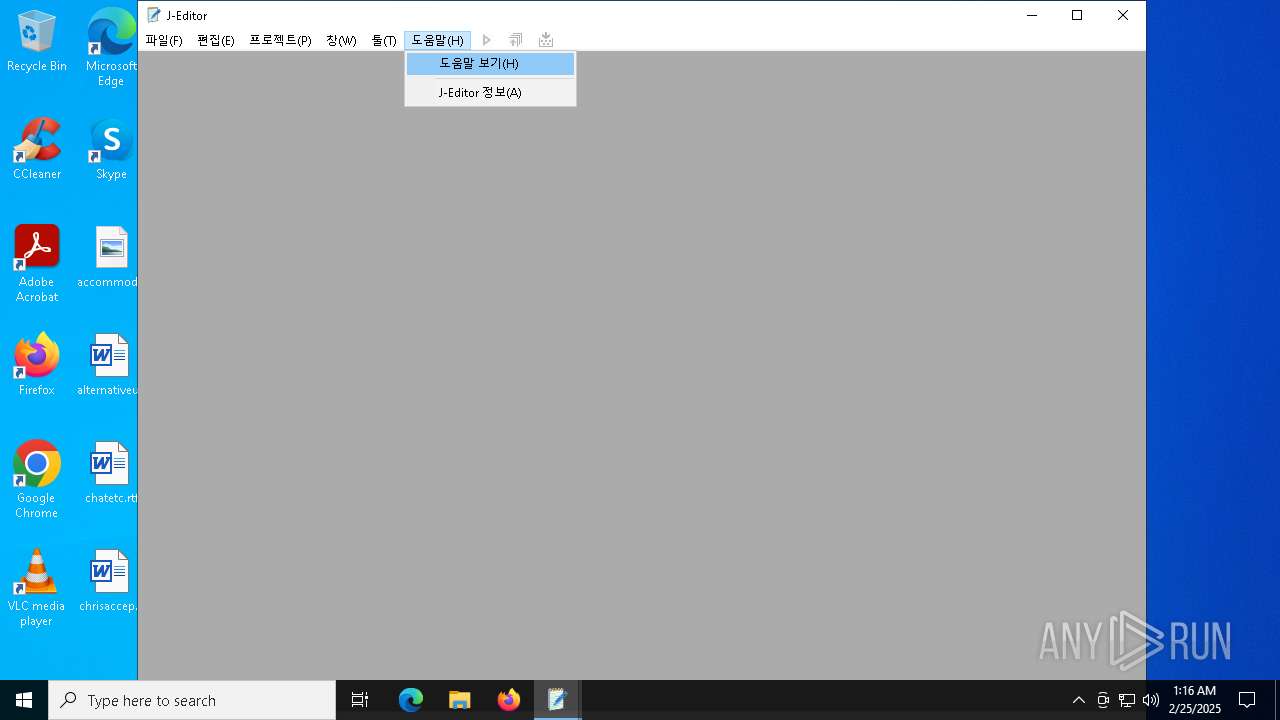Open Adobe Acrobat desktop shortcut
The height and width of the screenshot is (720, 1280).
pos(37,264)
